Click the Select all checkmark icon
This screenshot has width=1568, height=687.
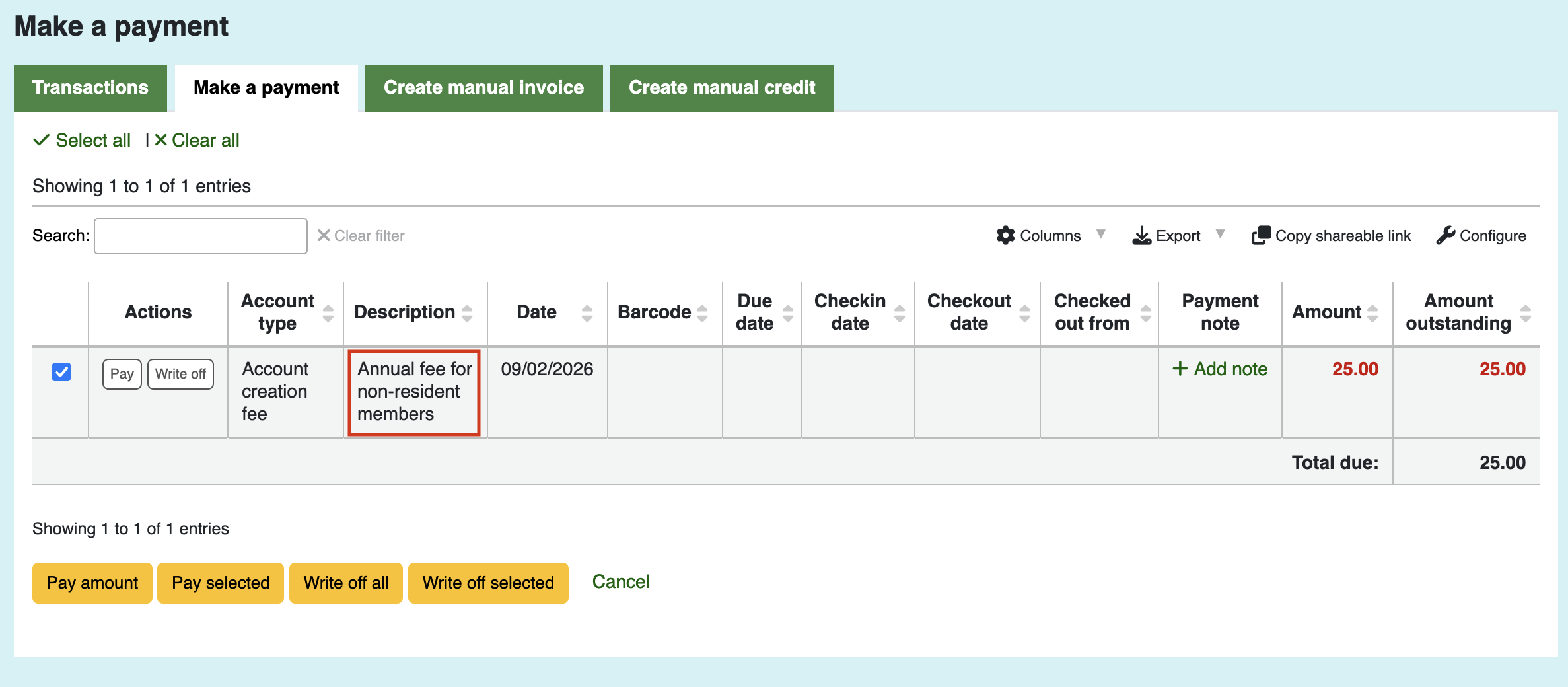41,140
